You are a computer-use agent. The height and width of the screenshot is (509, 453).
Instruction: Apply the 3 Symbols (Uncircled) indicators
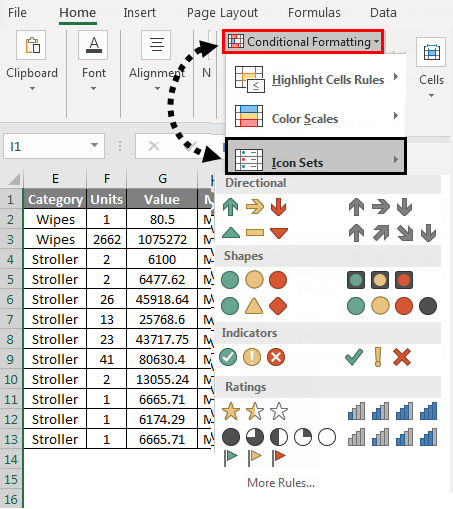[x=378, y=357]
